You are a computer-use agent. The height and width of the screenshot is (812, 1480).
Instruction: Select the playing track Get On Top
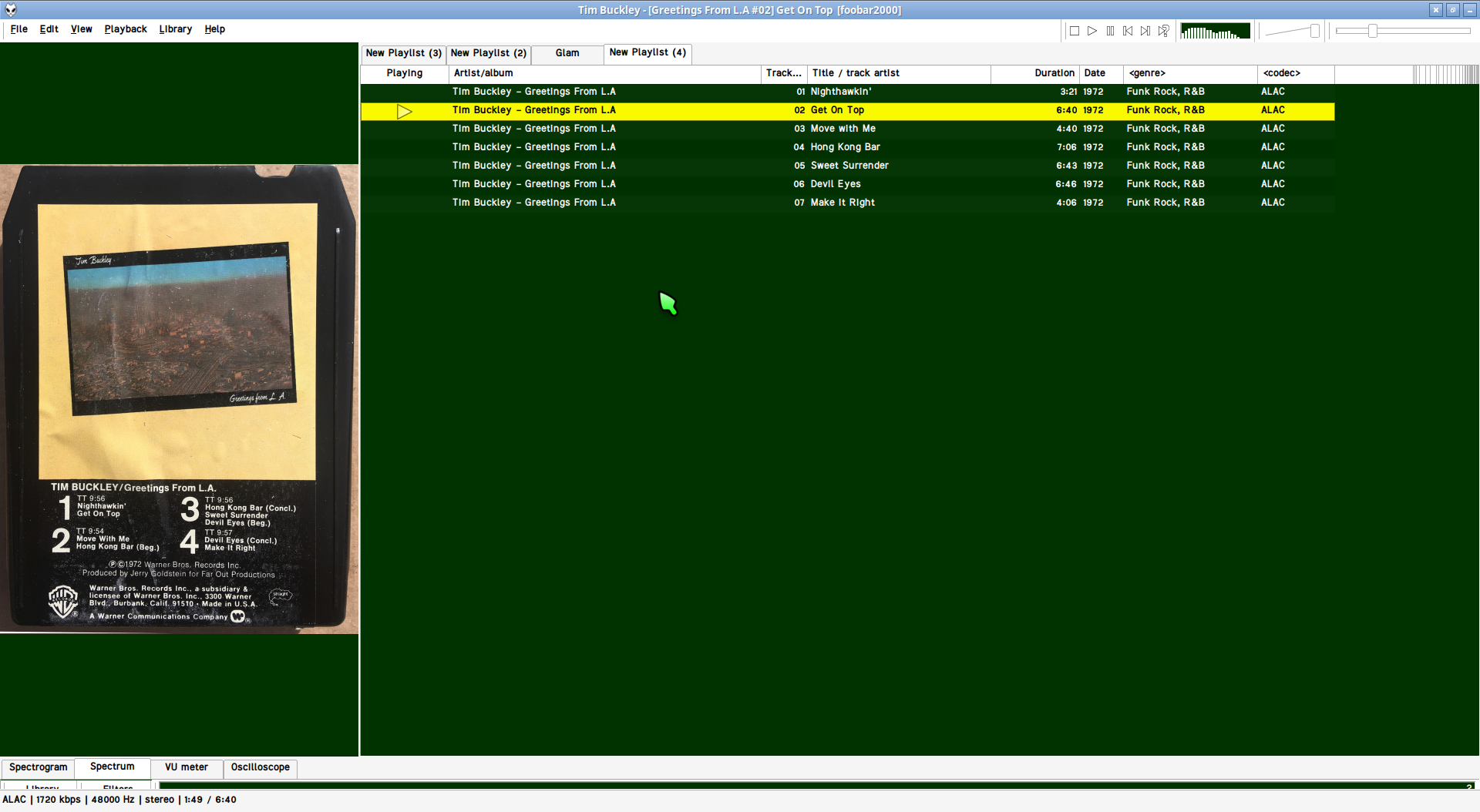pyautogui.click(x=848, y=110)
